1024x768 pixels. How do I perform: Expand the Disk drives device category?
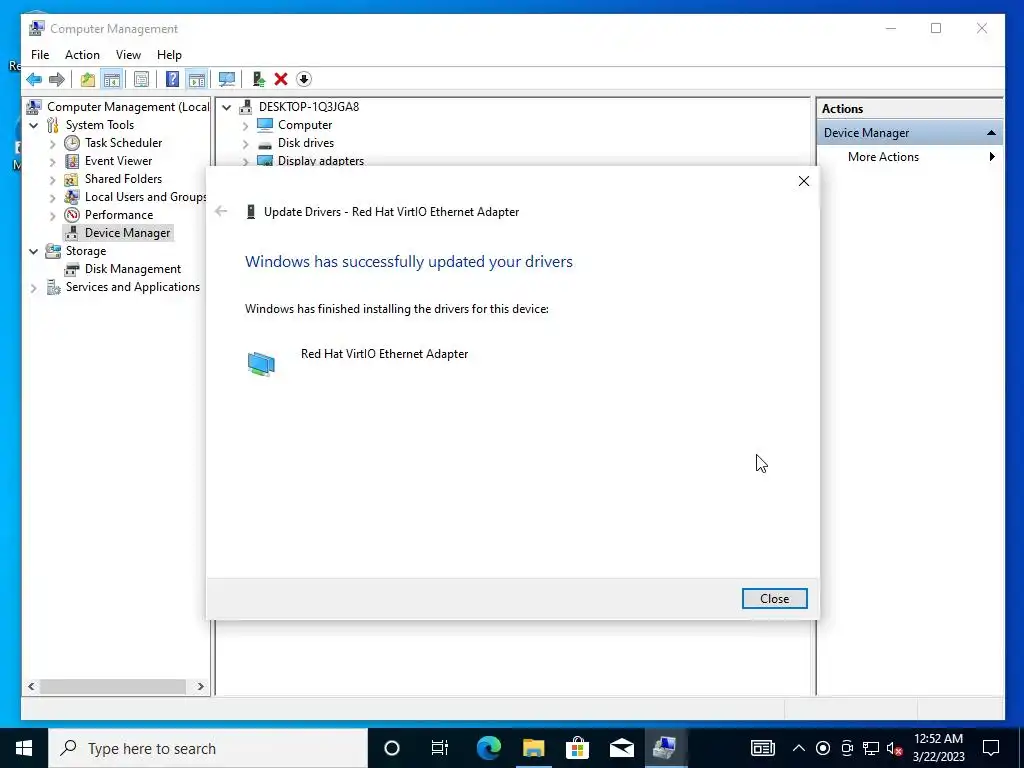[x=246, y=143]
